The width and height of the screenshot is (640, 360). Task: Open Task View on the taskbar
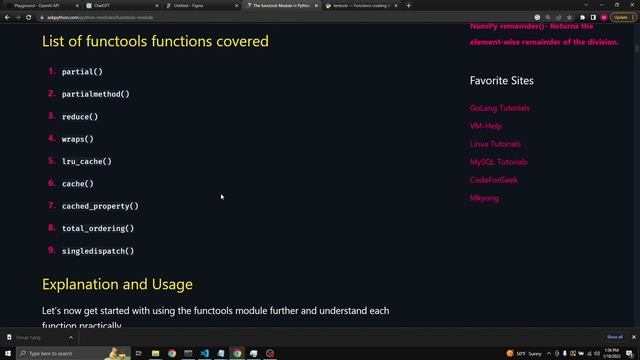139,353
